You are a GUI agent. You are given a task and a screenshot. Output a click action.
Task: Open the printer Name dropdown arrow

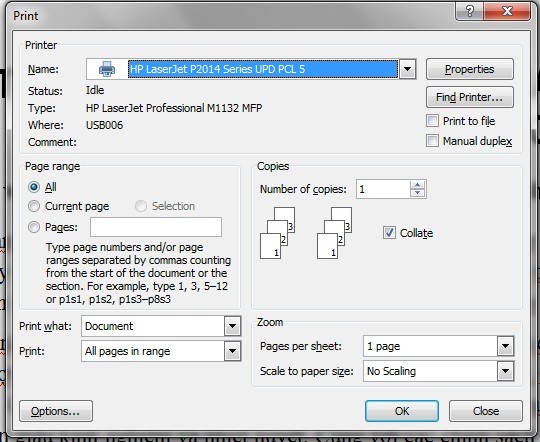tap(407, 69)
